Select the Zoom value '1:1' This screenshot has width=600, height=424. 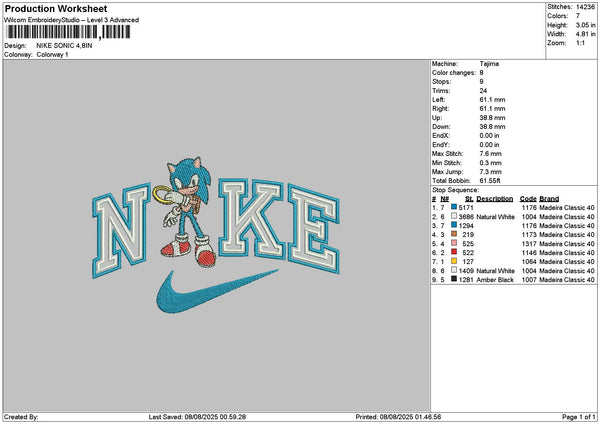(580, 43)
